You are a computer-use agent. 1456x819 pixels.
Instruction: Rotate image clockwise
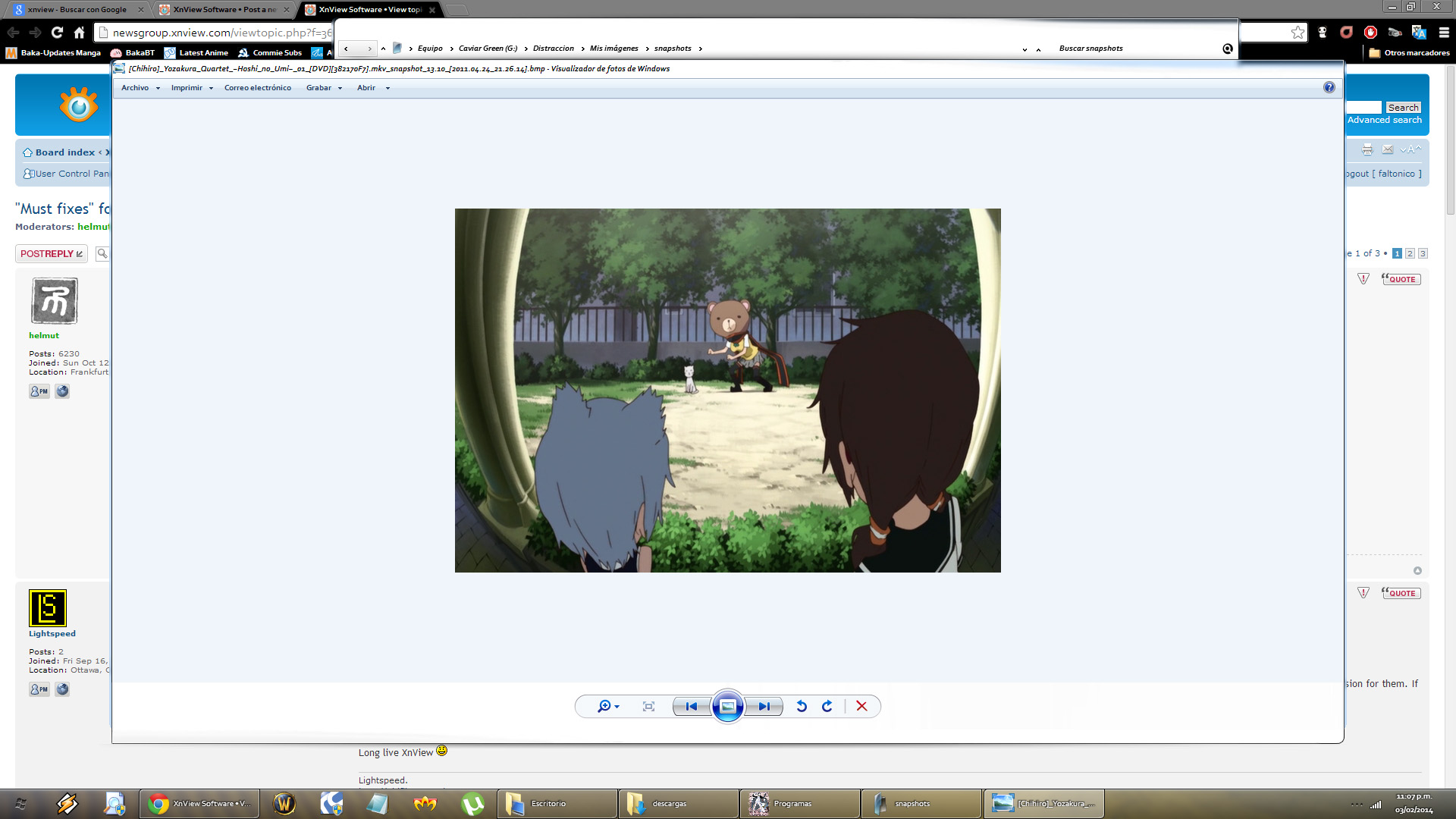pyautogui.click(x=827, y=706)
